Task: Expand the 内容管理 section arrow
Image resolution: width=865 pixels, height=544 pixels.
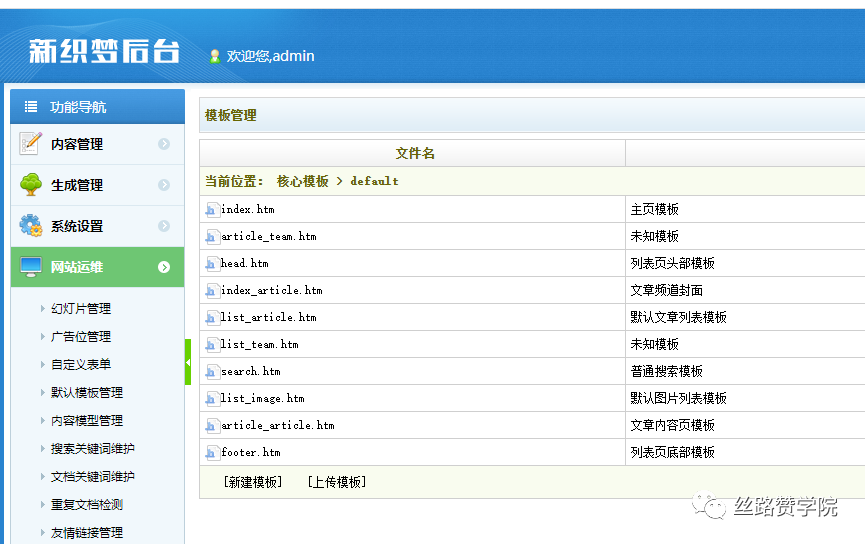Action: pyautogui.click(x=164, y=144)
